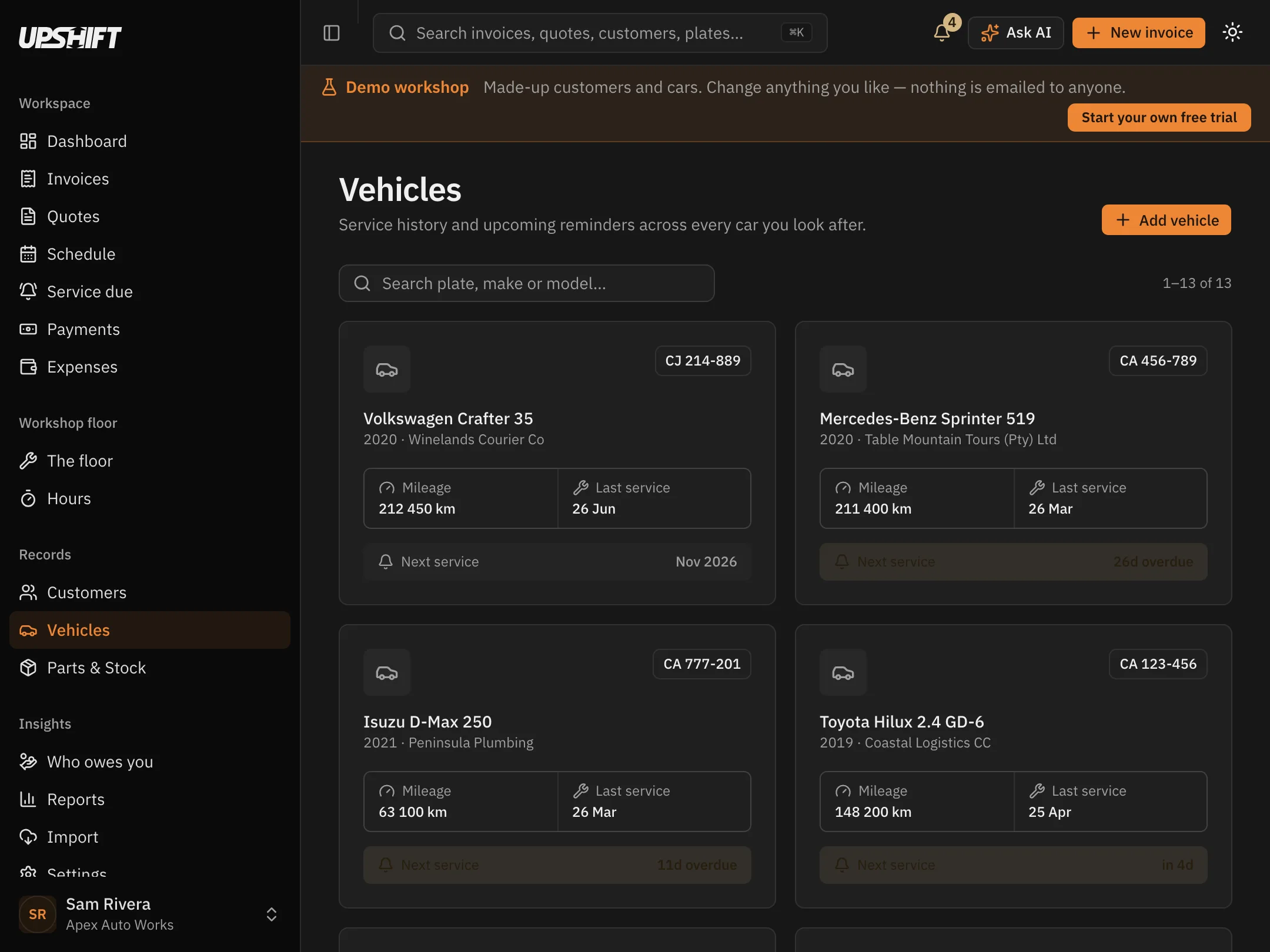Open Invoices from the sidebar
The height and width of the screenshot is (952, 1270).
click(150, 179)
